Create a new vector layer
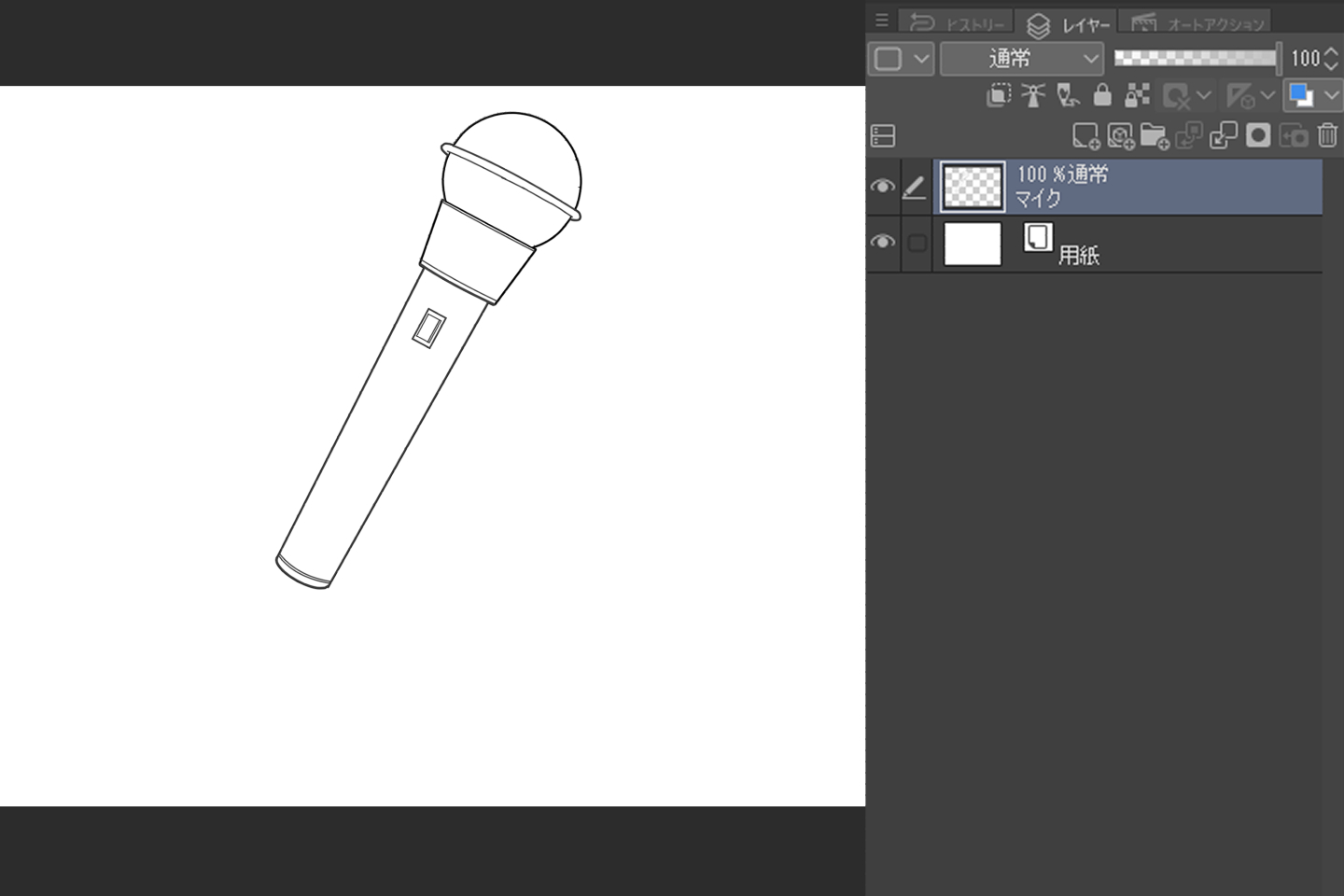The width and height of the screenshot is (1344, 896). [x=1120, y=136]
